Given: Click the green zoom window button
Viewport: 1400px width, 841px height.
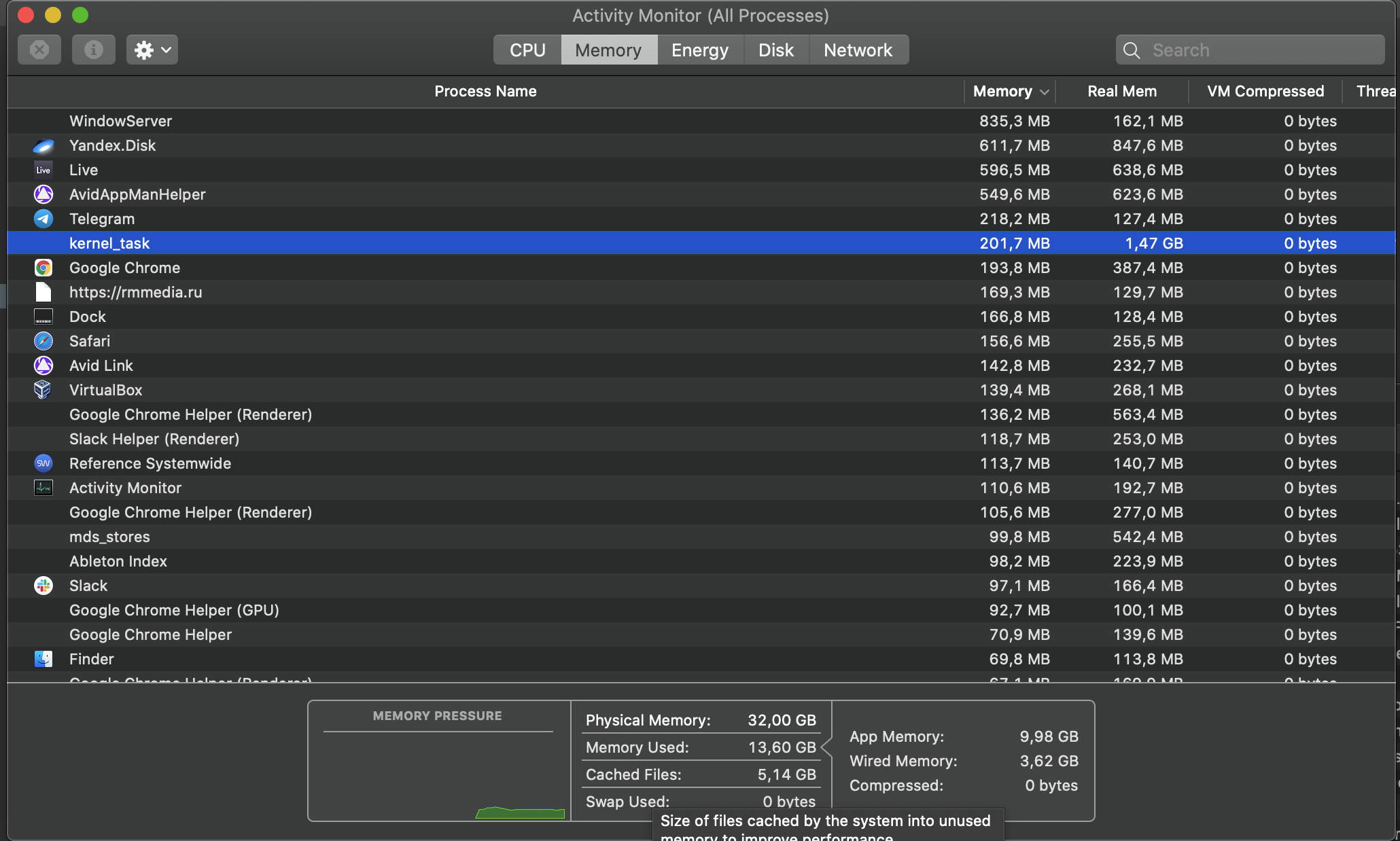Looking at the screenshot, I should (80, 15).
